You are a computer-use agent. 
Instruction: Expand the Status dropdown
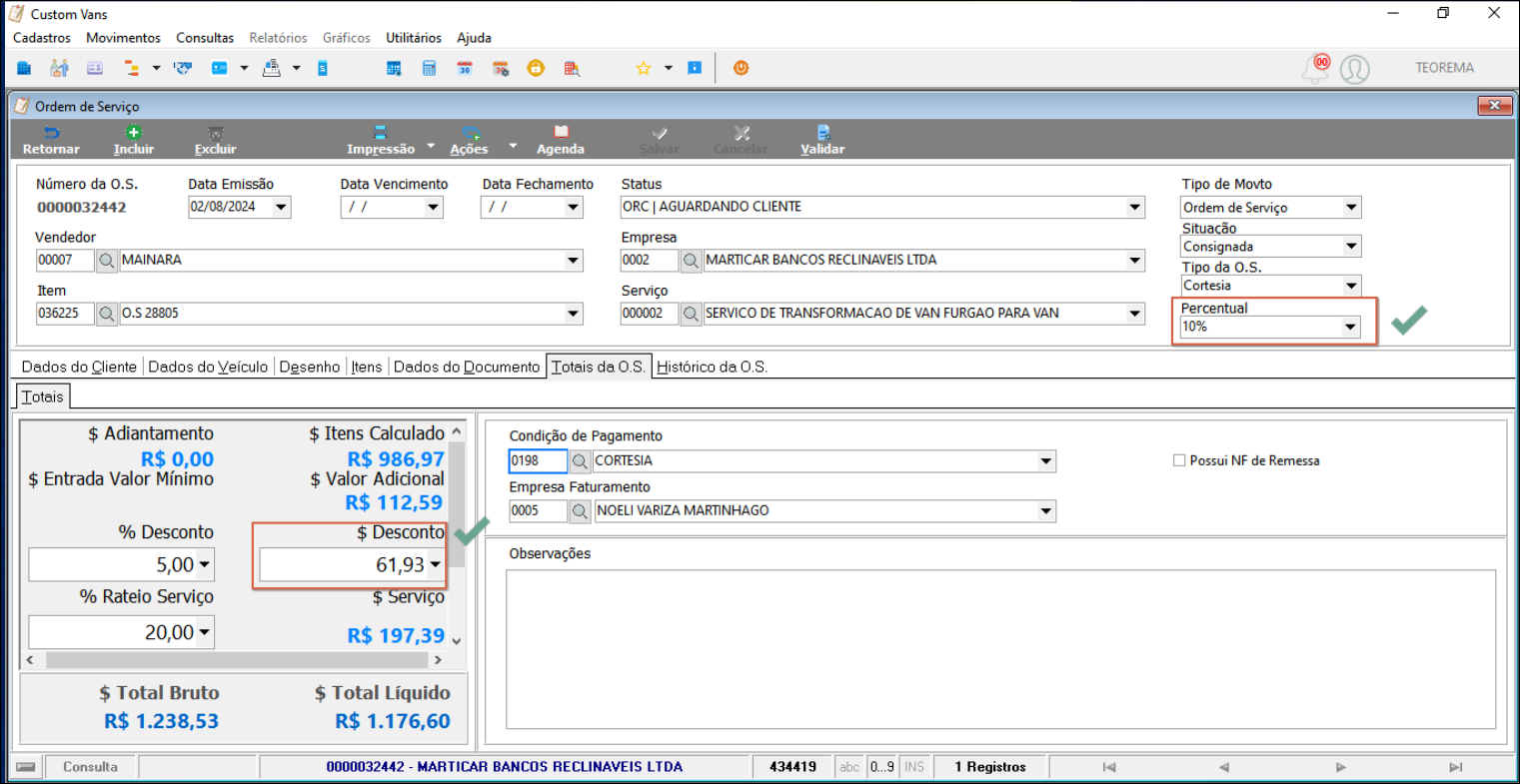coord(1135,207)
